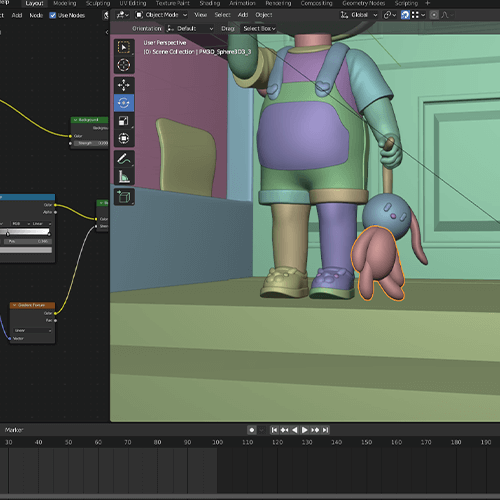This screenshot has height=500, width=500.
Task: Switch to Sculpting workspace tab
Action: [x=98, y=3]
